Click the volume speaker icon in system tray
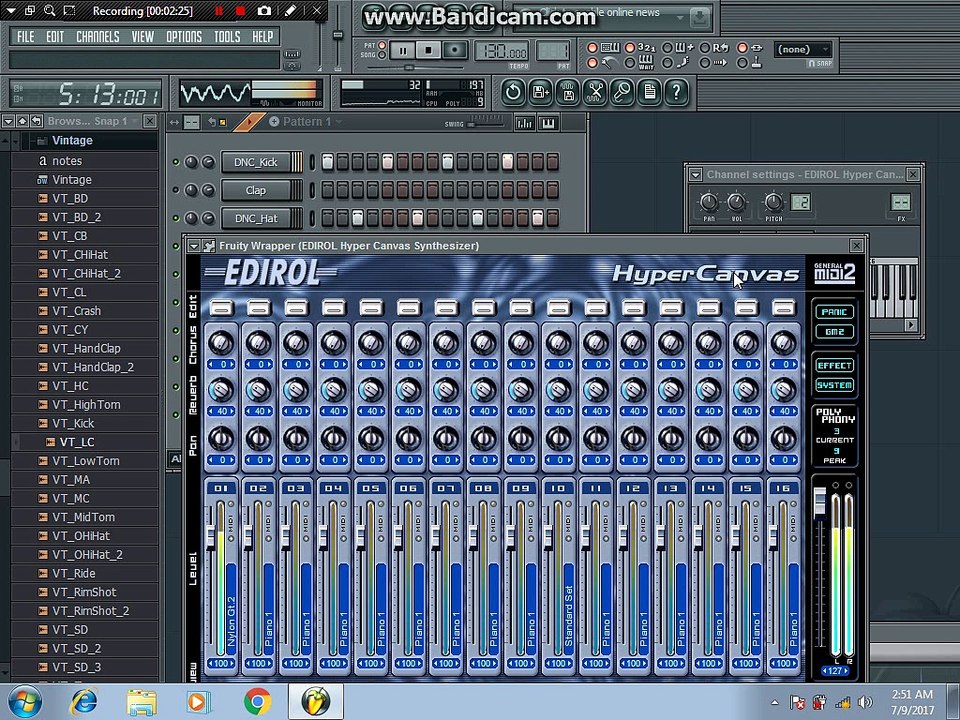 pyautogui.click(x=865, y=702)
